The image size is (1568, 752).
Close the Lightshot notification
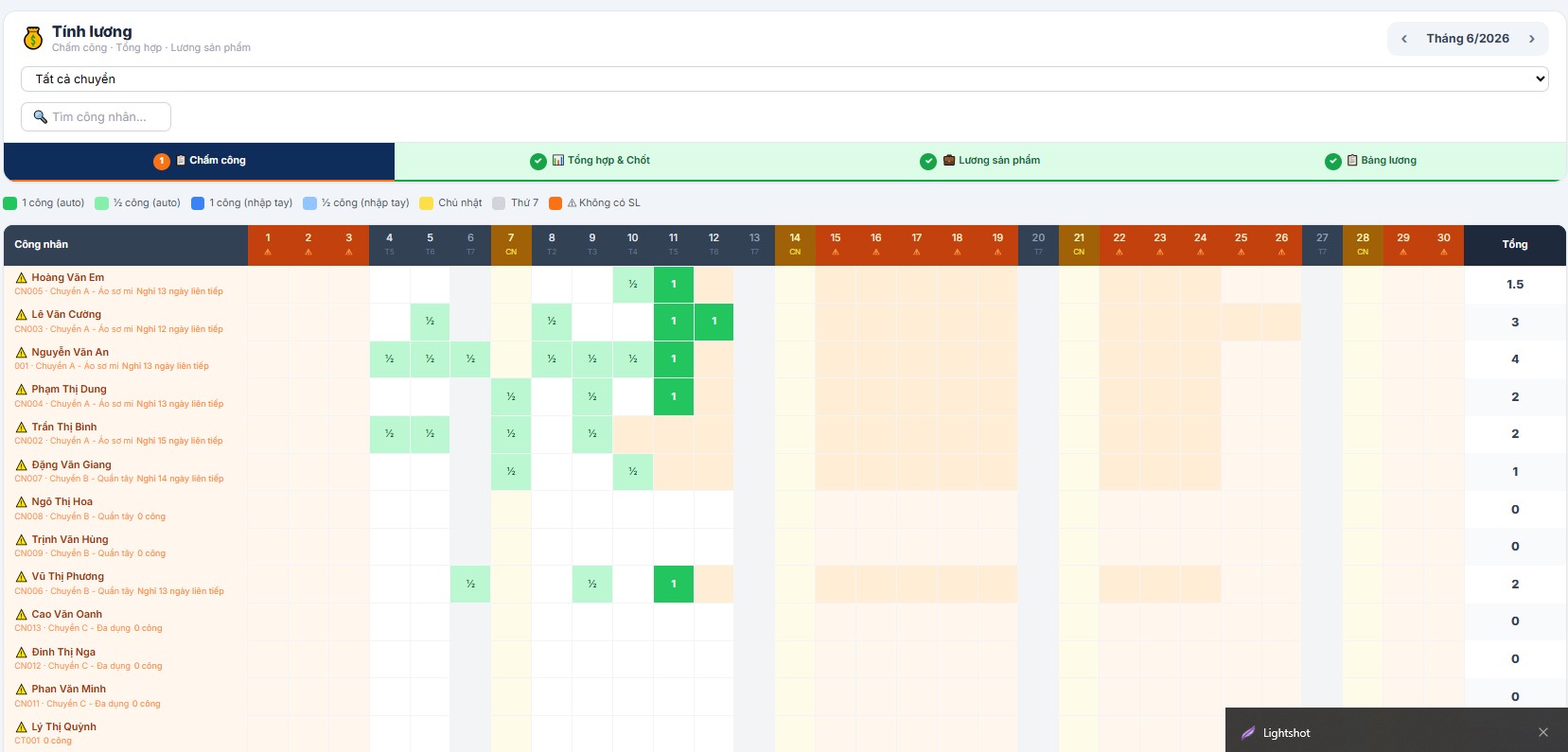(1543, 732)
